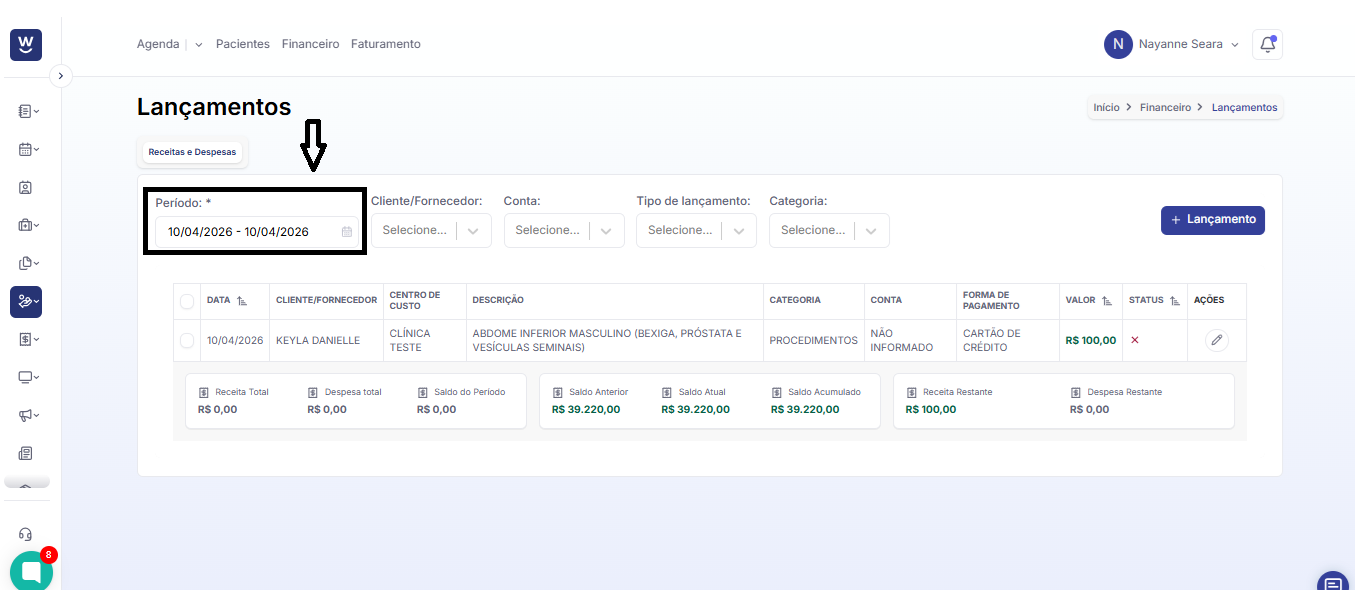
Task: Open the patient badge sidebar icon
Action: (25, 187)
